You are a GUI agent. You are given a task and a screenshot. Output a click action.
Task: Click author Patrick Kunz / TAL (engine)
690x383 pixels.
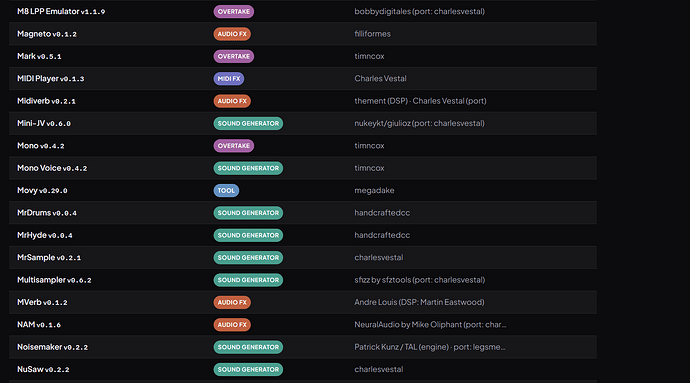click(x=429, y=347)
